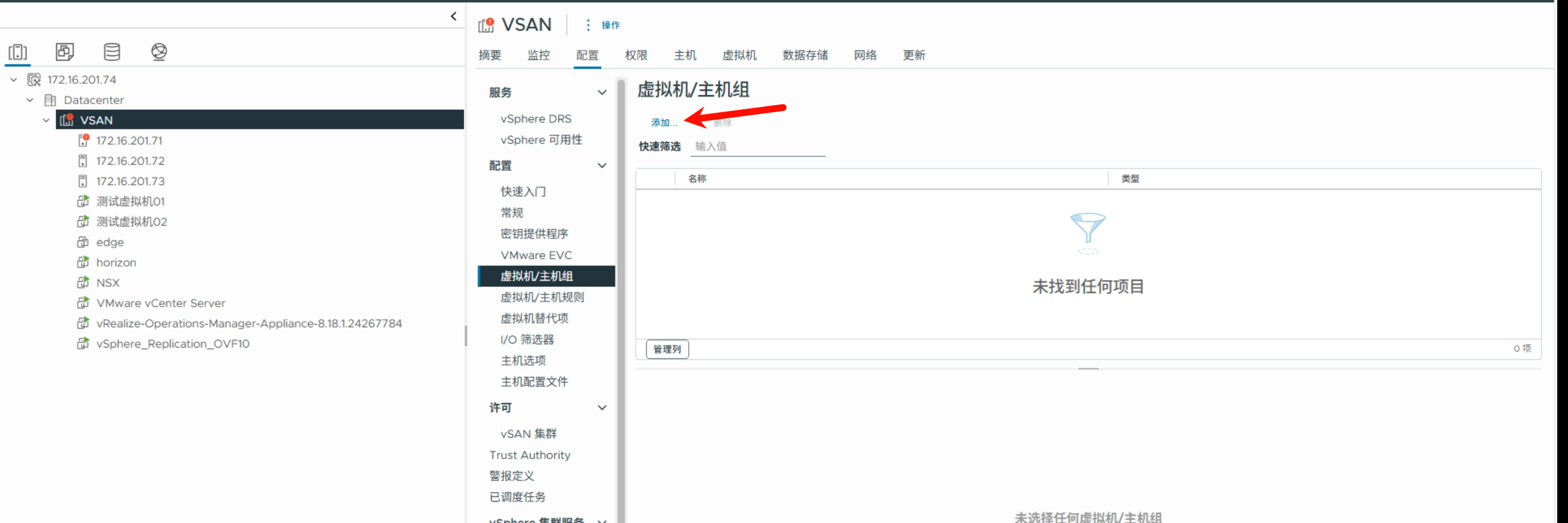Open 主机选项 page

(x=523, y=361)
